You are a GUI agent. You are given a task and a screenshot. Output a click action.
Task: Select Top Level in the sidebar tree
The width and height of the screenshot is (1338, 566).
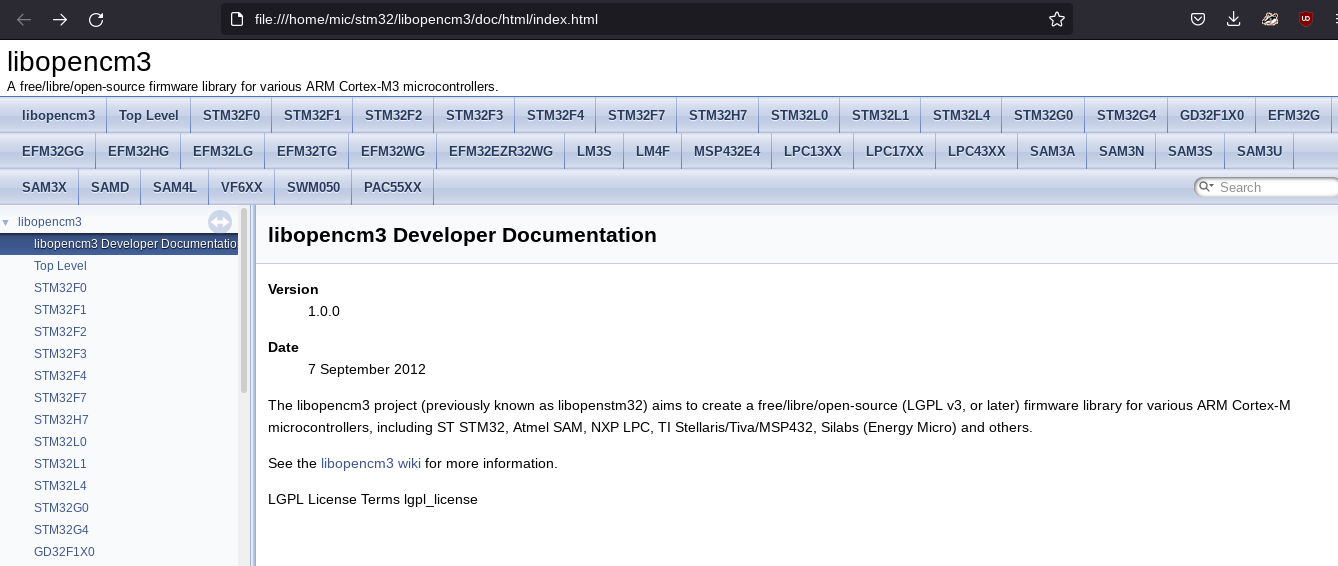click(x=60, y=266)
